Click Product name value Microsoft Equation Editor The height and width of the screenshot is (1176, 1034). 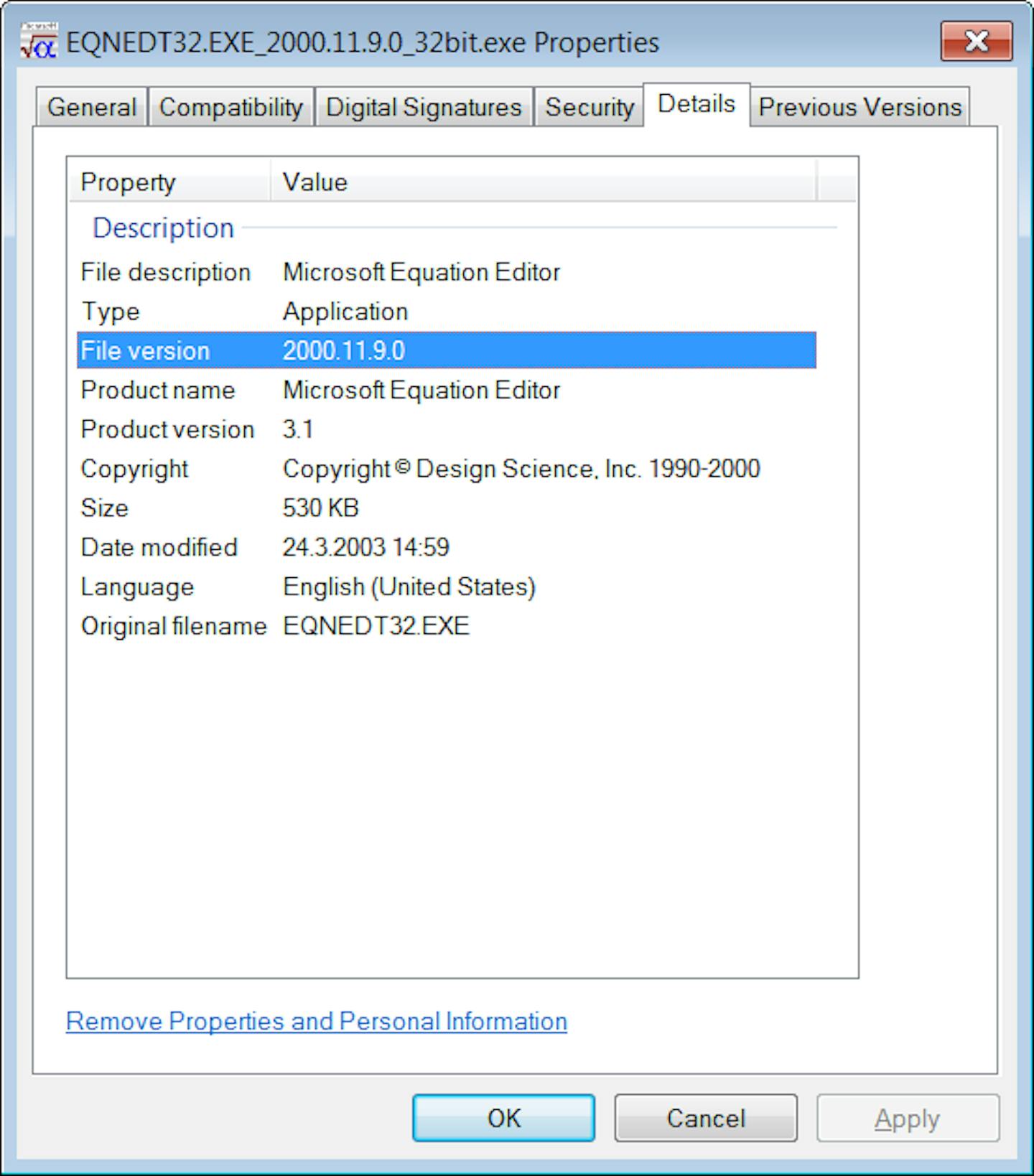click(x=421, y=390)
